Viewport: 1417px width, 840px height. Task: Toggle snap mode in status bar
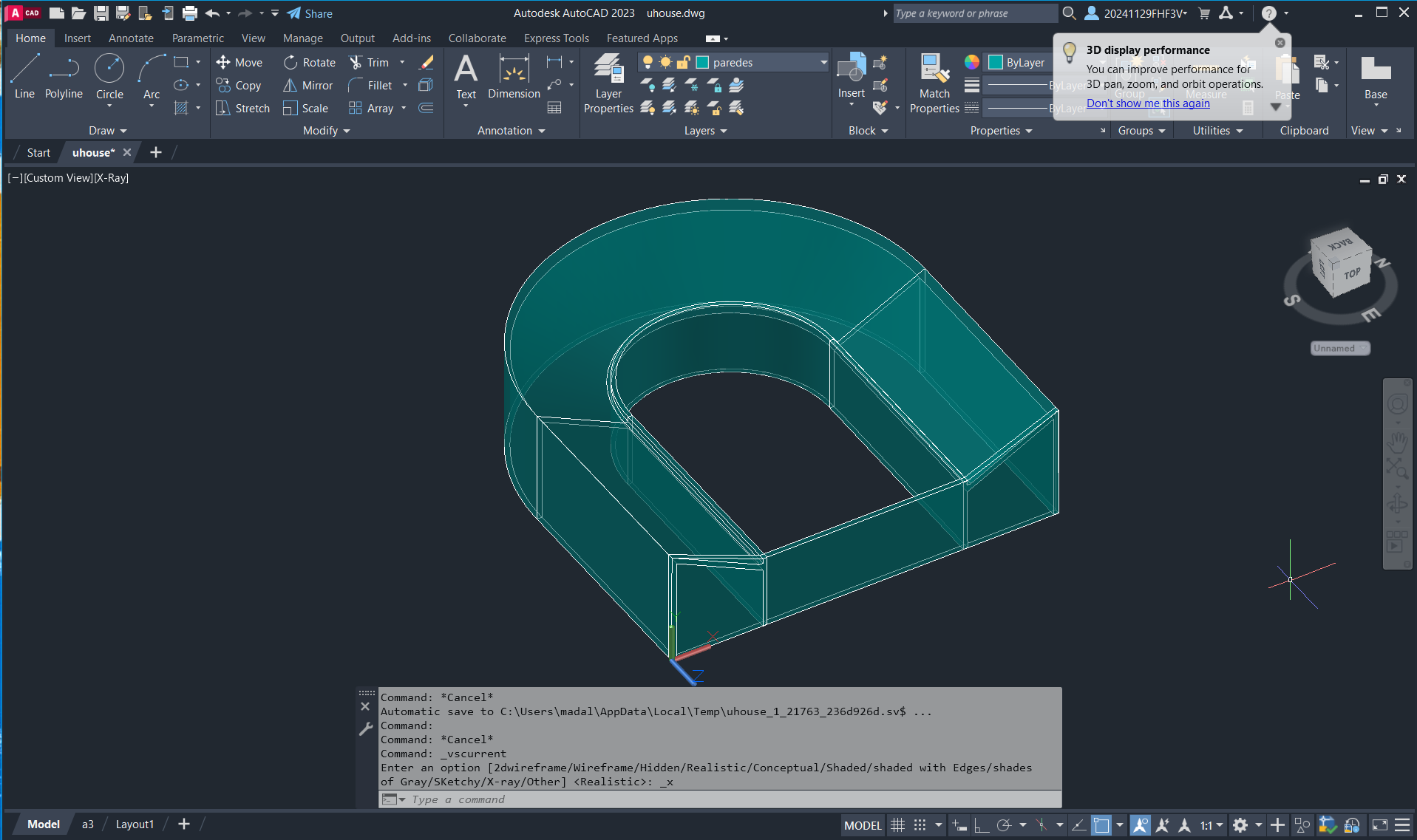coord(920,825)
